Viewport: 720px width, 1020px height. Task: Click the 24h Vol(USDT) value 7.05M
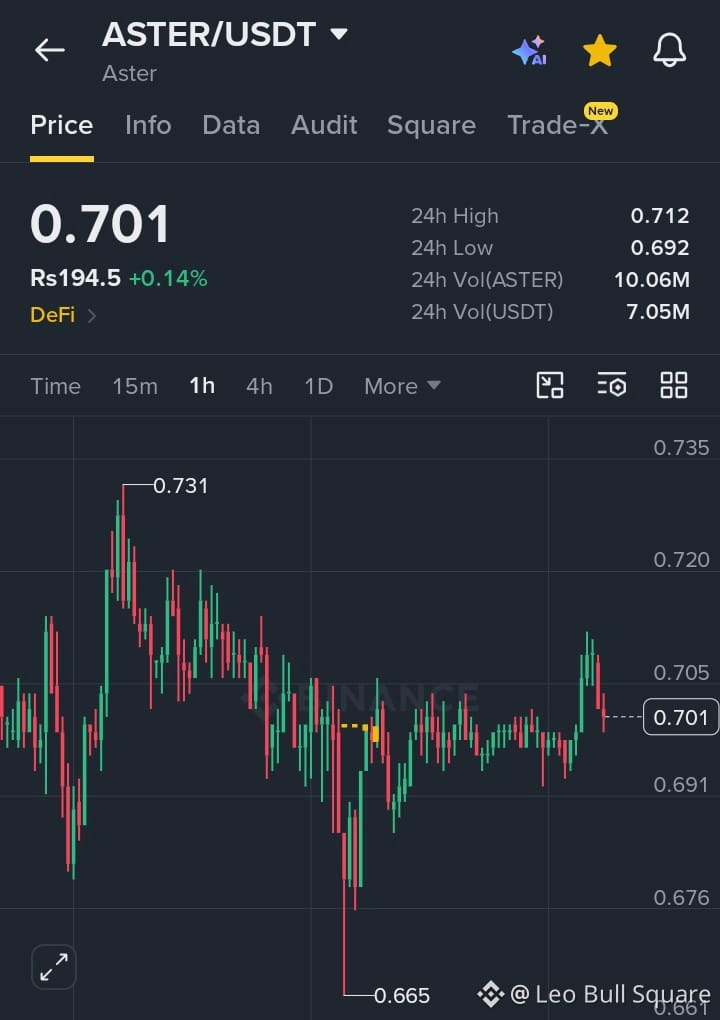(x=658, y=312)
